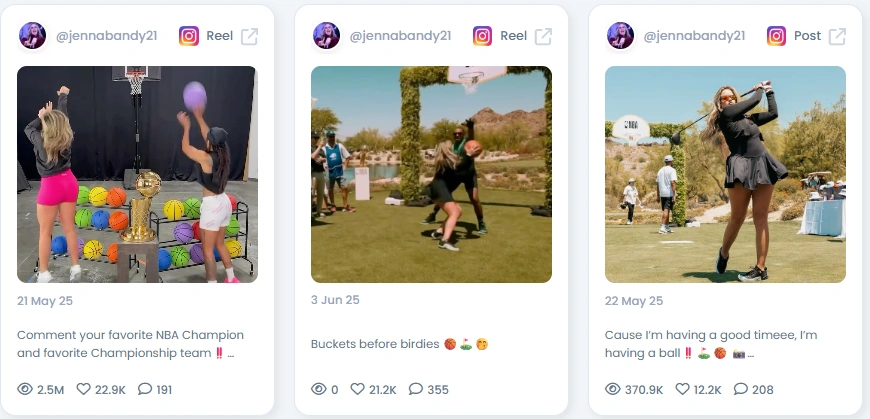Click the comment icon showing 355 comments
This screenshot has height=419, width=870.
[x=416, y=389]
